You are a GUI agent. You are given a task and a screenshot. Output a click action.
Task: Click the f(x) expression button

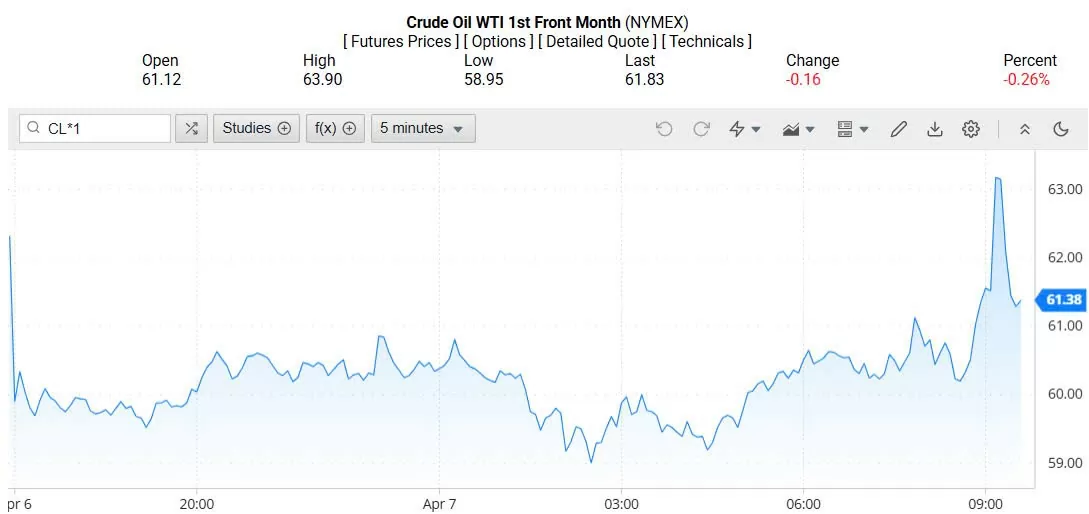click(335, 128)
